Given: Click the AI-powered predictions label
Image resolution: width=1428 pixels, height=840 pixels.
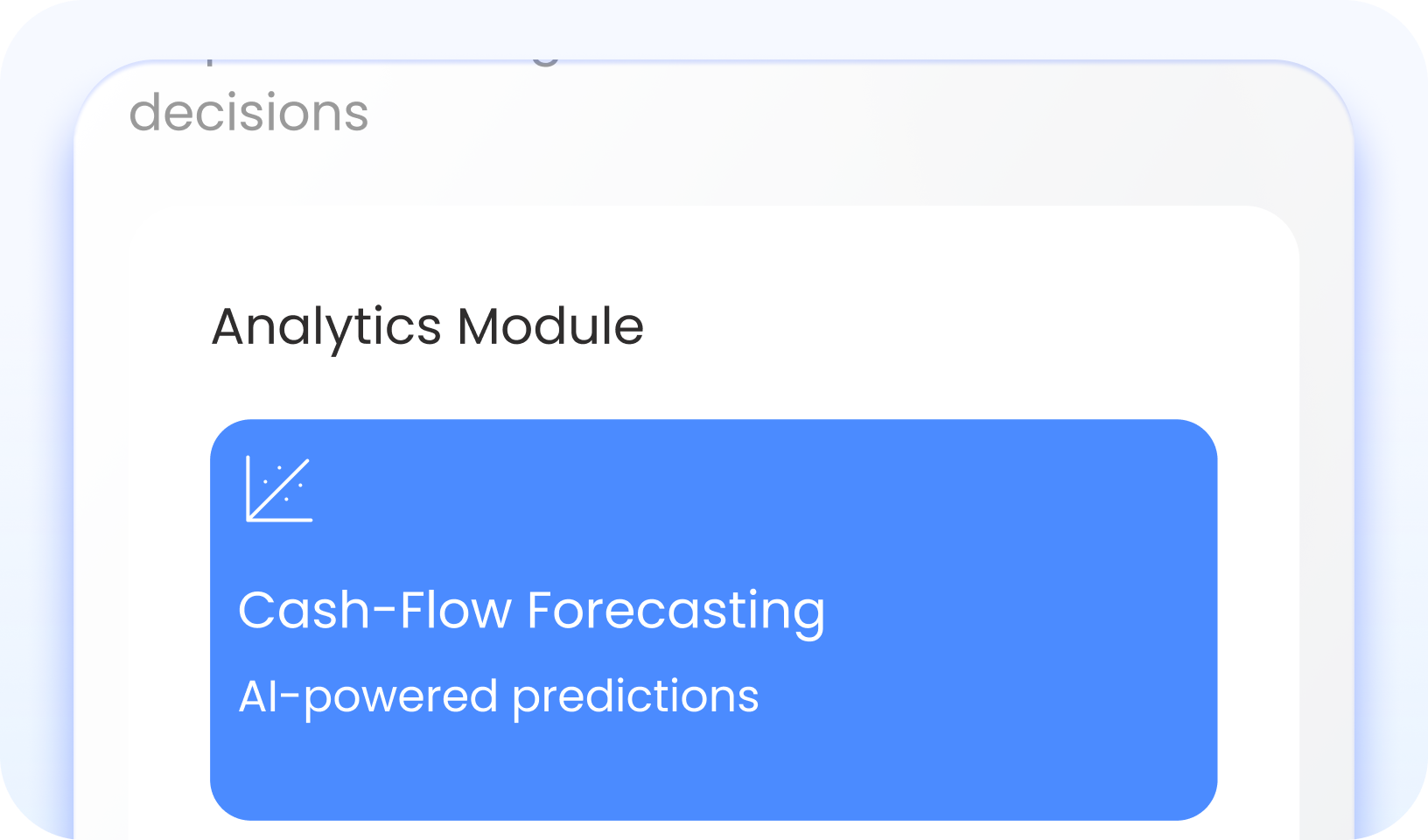Looking at the screenshot, I should point(499,696).
